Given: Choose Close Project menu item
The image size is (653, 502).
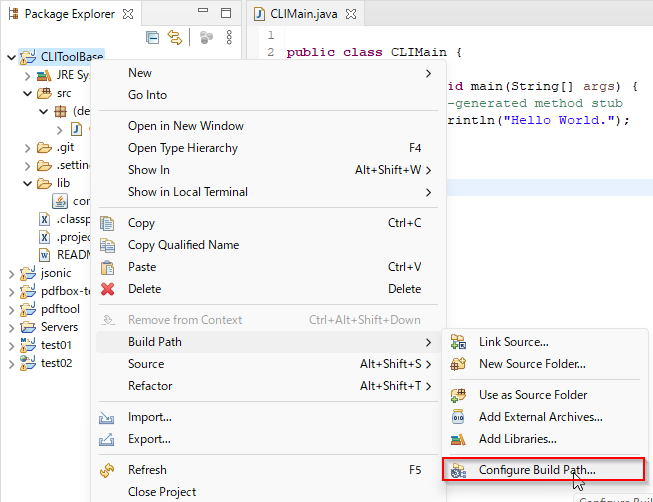Looking at the screenshot, I should 269,492.
